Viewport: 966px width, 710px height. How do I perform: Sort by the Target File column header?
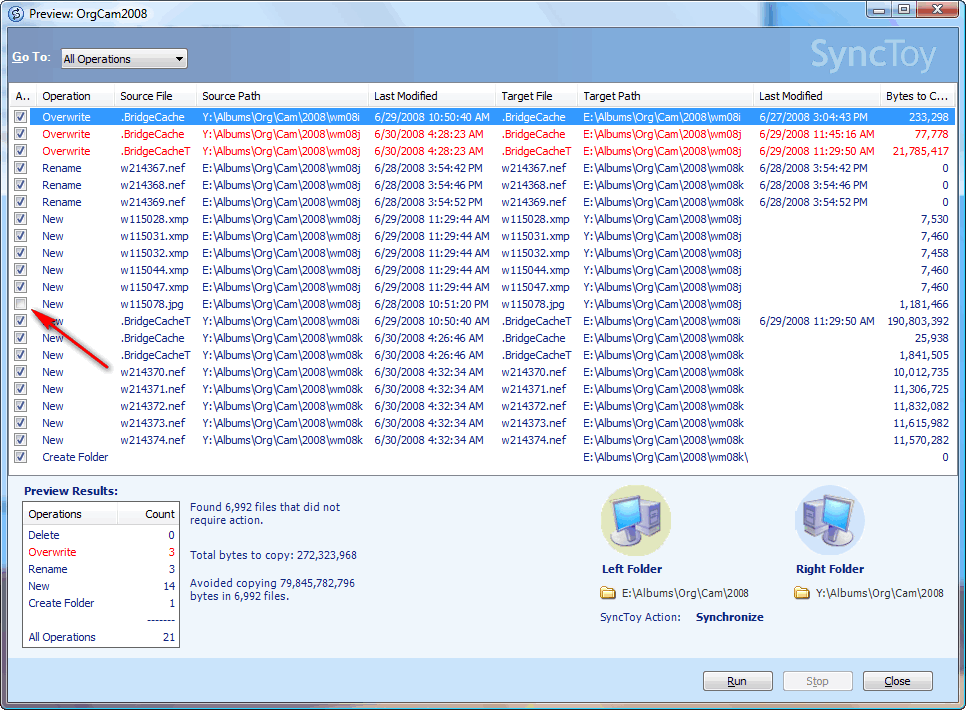pos(537,96)
